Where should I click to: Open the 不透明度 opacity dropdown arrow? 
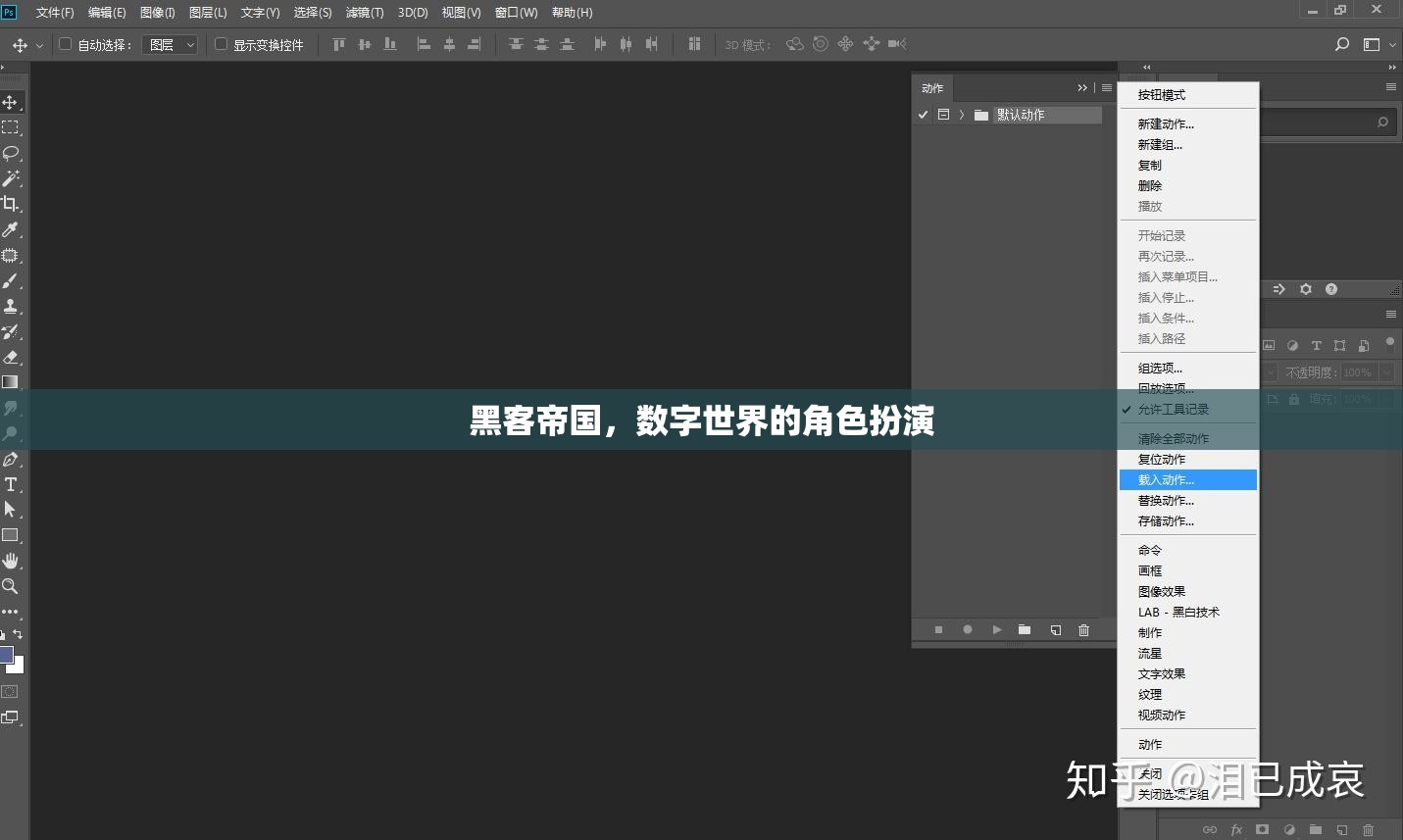[1386, 372]
